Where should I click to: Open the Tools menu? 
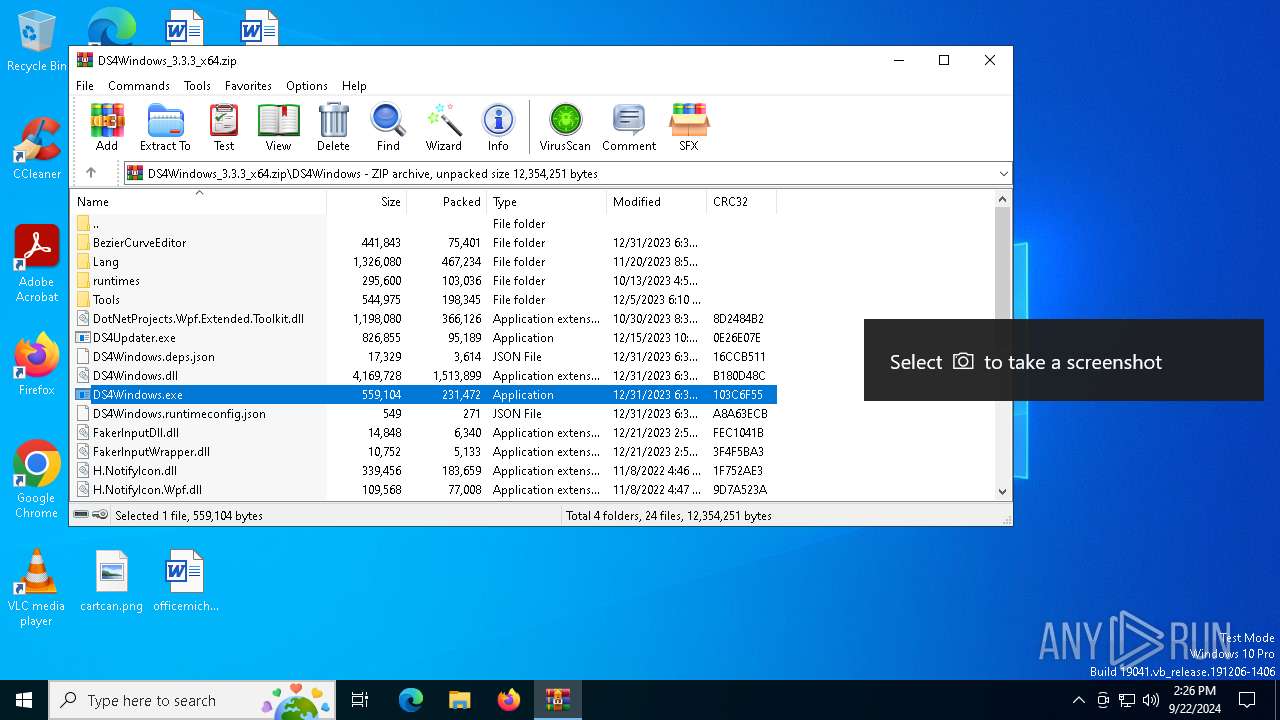[x=197, y=86]
